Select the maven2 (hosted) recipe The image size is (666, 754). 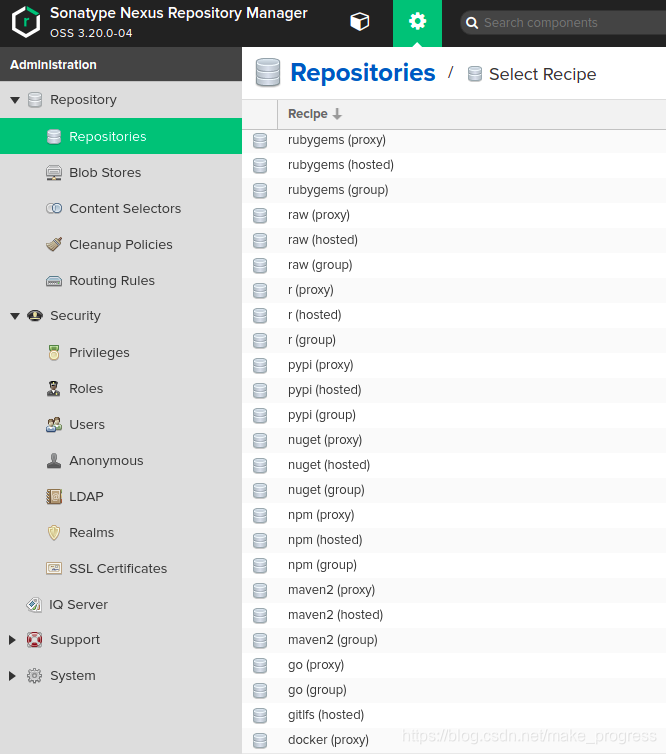click(x=454, y=615)
